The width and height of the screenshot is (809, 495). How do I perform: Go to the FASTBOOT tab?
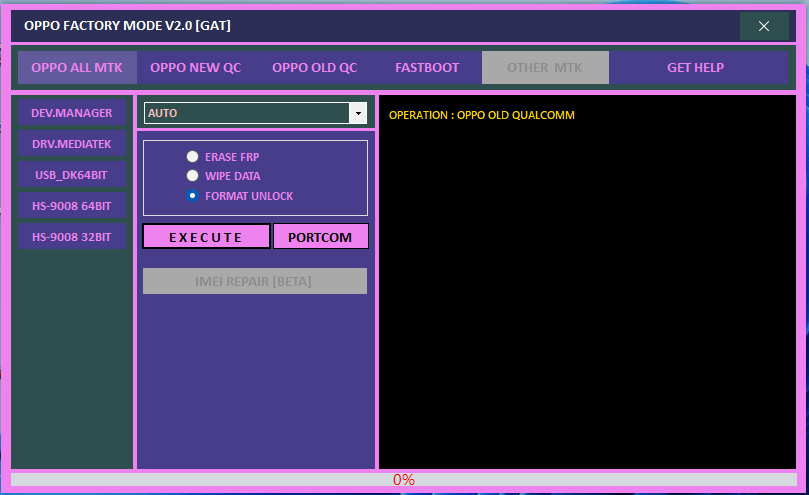pyautogui.click(x=427, y=68)
